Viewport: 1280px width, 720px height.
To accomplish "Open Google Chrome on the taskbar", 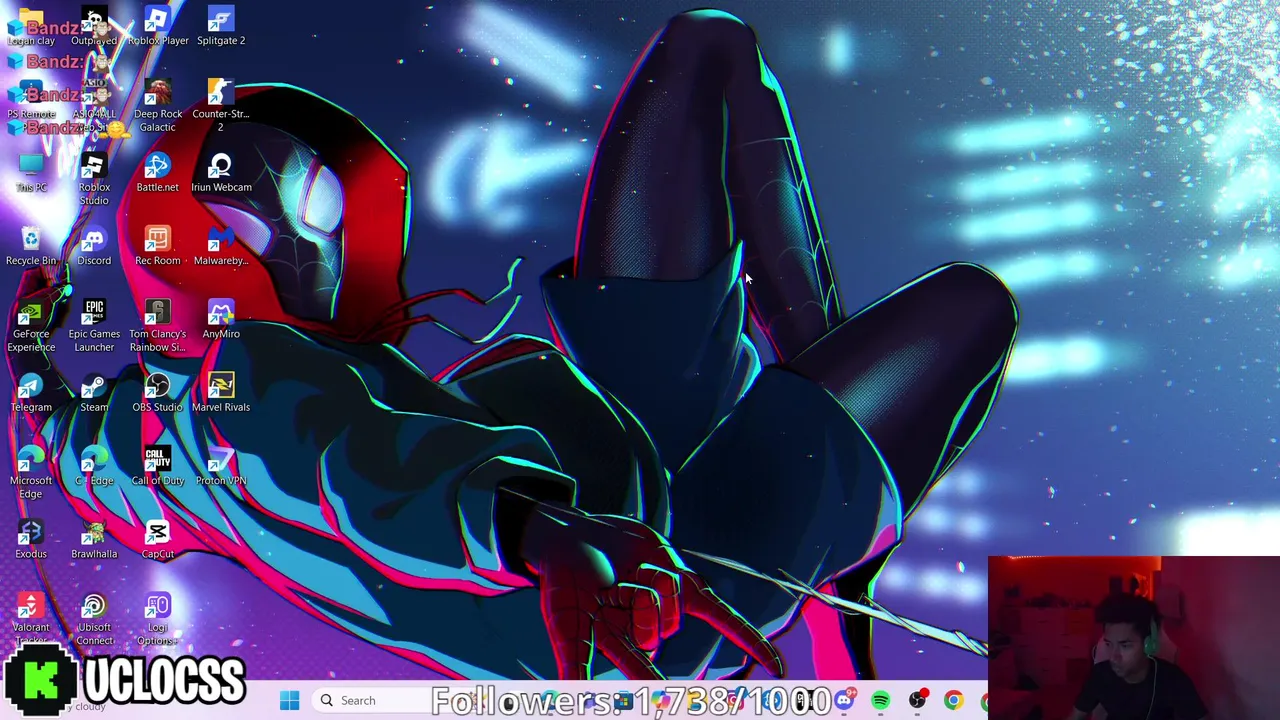I will click(953, 701).
